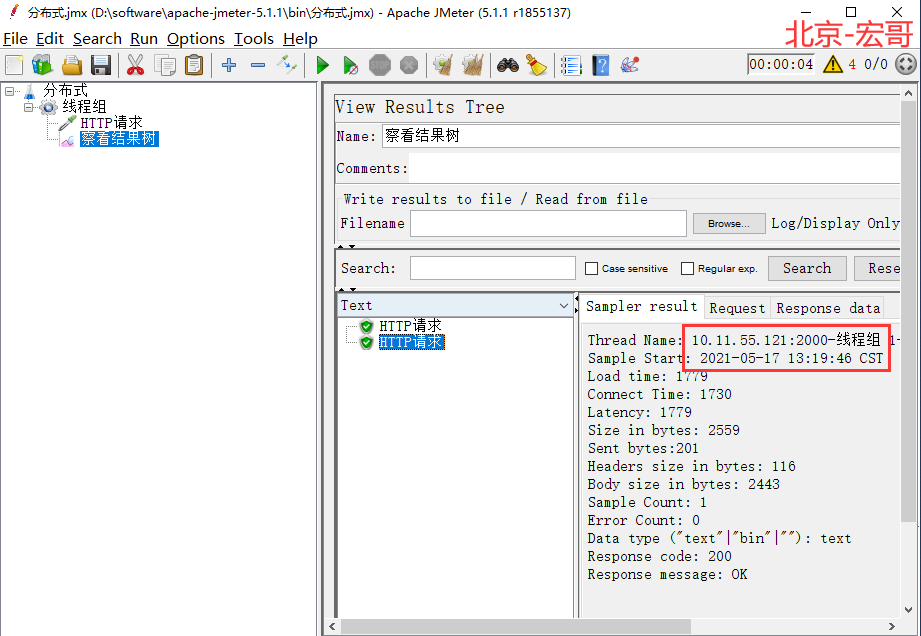Click the Stop test icon
921x636 pixels.
coord(380,65)
